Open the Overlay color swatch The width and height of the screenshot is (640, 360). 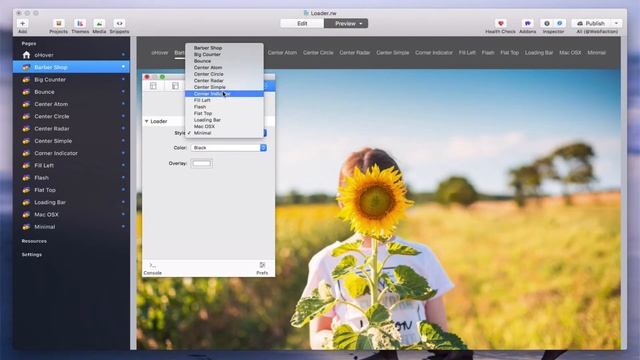202,163
